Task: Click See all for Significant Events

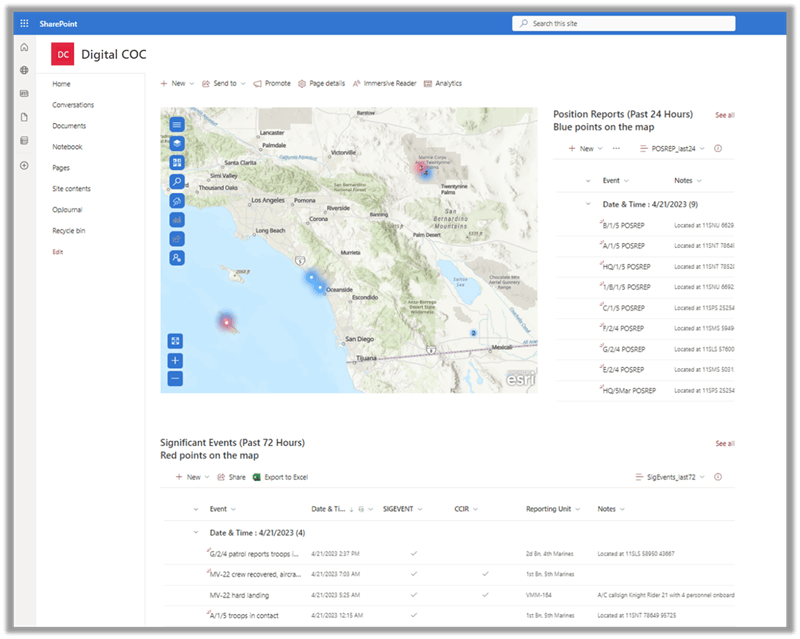Action: pos(724,444)
